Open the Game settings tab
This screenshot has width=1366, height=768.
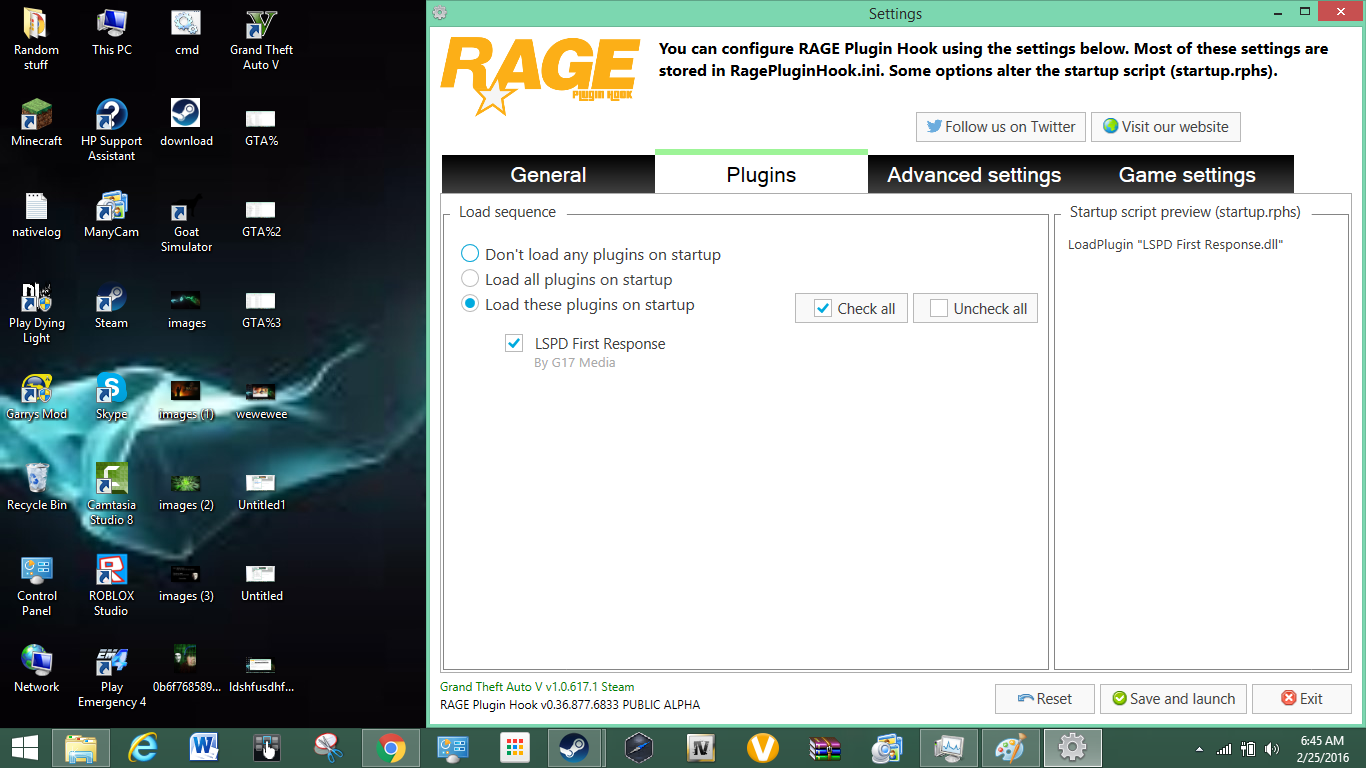coord(1187,174)
